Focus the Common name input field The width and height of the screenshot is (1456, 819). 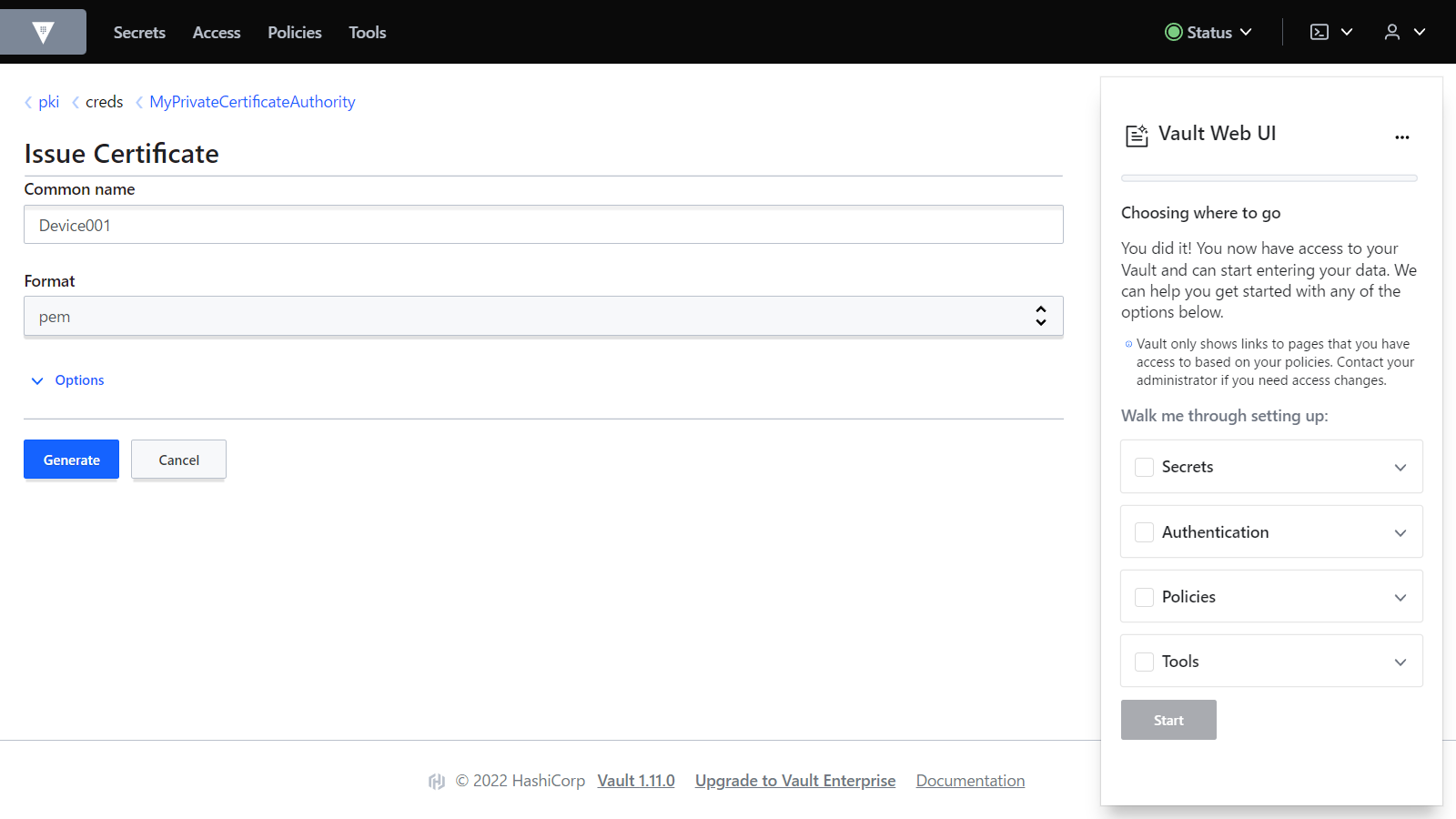[x=542, y=225]
